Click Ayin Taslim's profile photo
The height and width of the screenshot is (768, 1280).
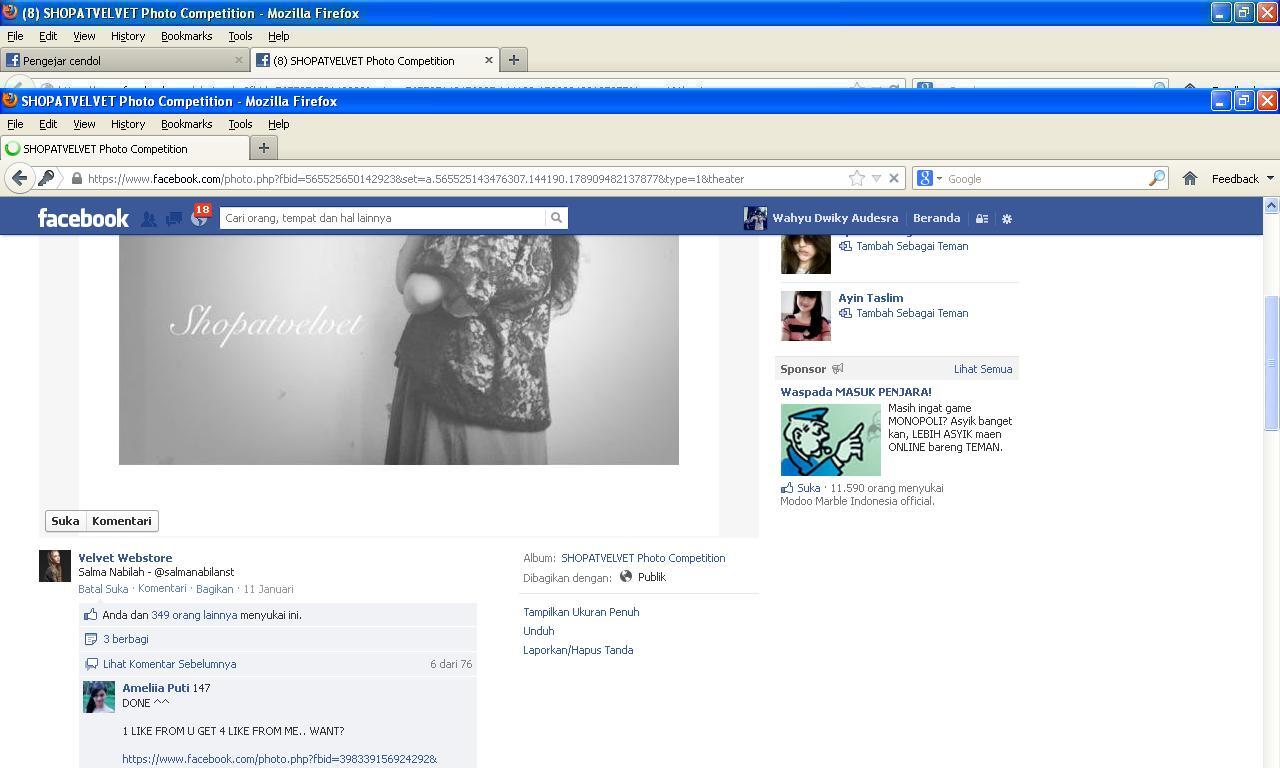tap(806, 316)
